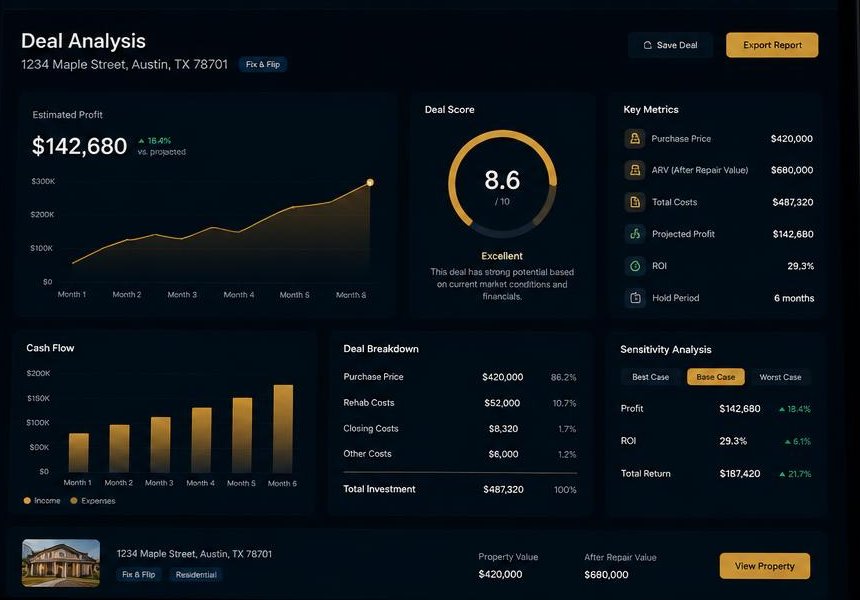This screenshot has width=860, height=600.
Task: Click the Rehab Costs row label
Action: coord(369,403)
